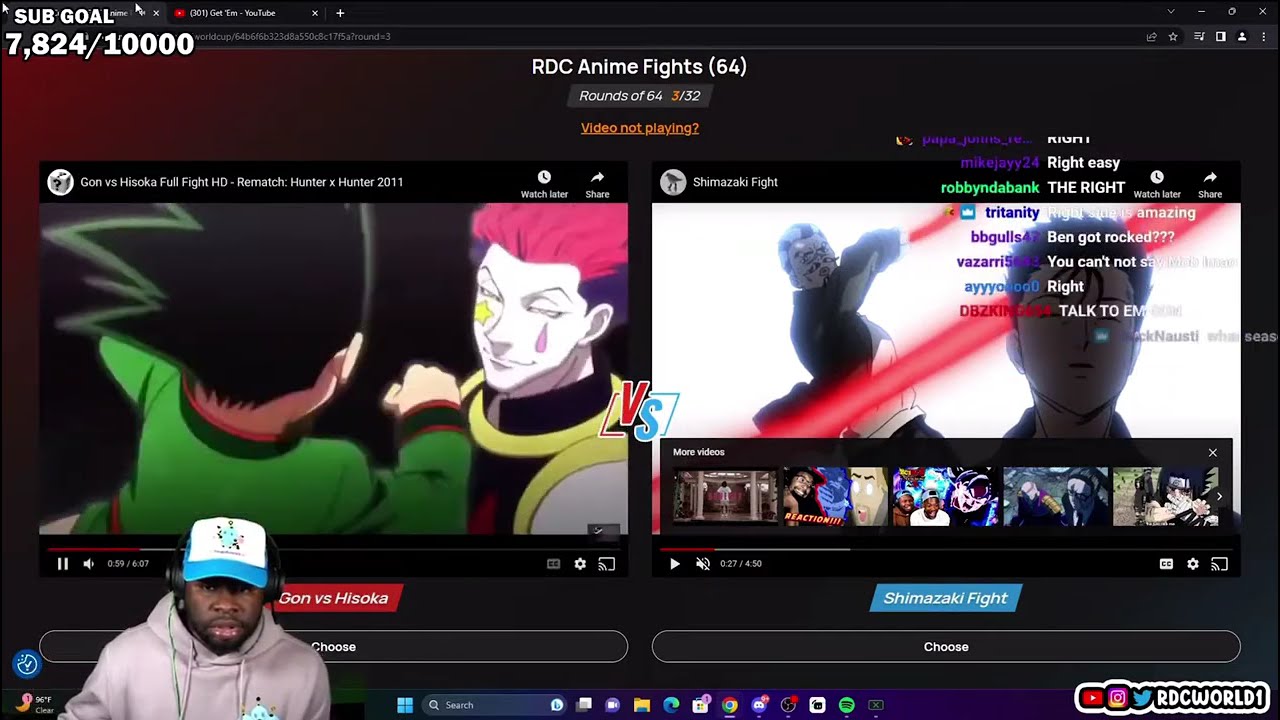1280x720 pixels.
Task: Seek in the Gon vs Hisoka progress bar
Action: coord(334,549)
